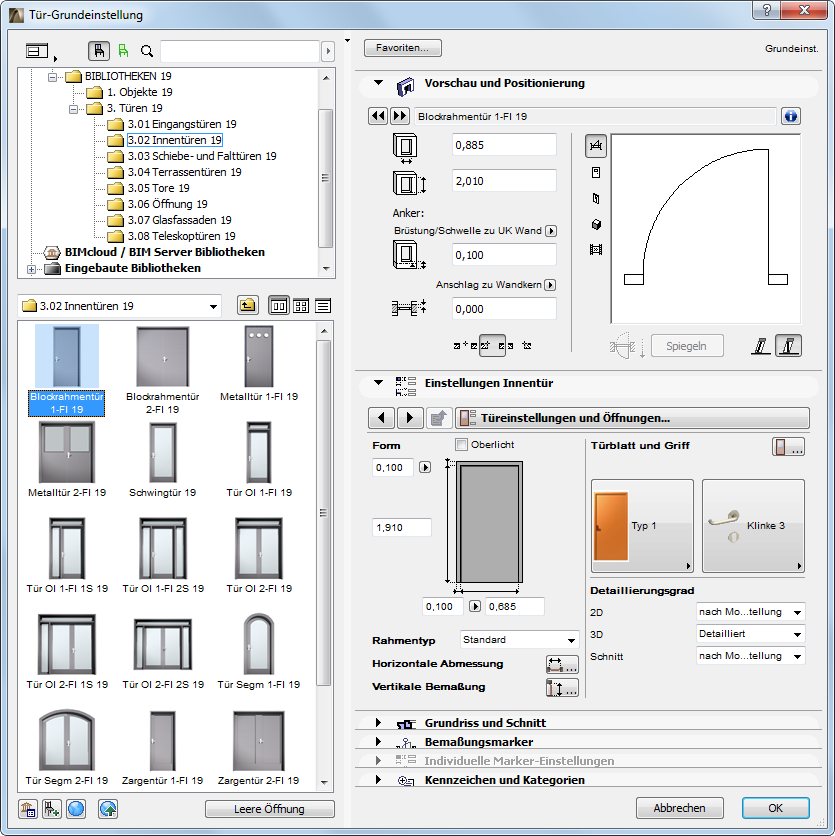Open the Rahmentyp Standard dropdown
835x836 pixels.
[519, 640]
